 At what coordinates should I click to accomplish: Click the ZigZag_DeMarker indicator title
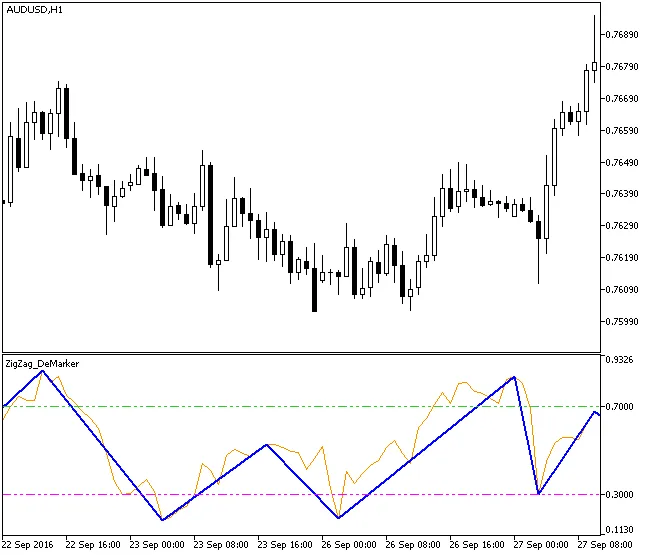click(42, 364)
